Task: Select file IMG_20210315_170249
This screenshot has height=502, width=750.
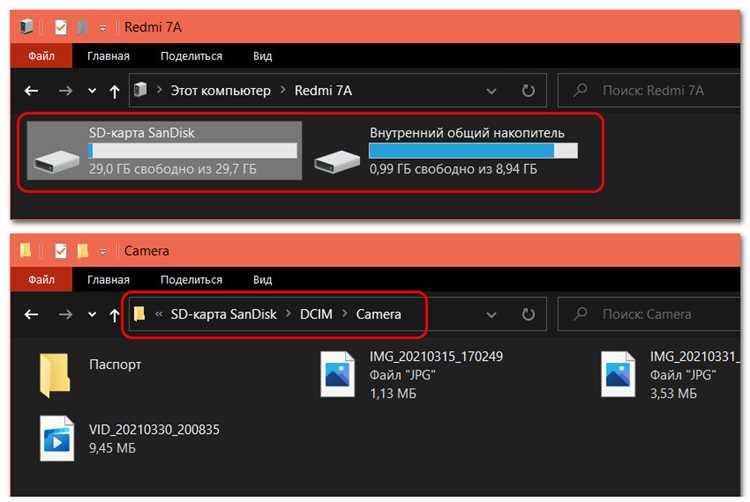Action: [411, 375]
